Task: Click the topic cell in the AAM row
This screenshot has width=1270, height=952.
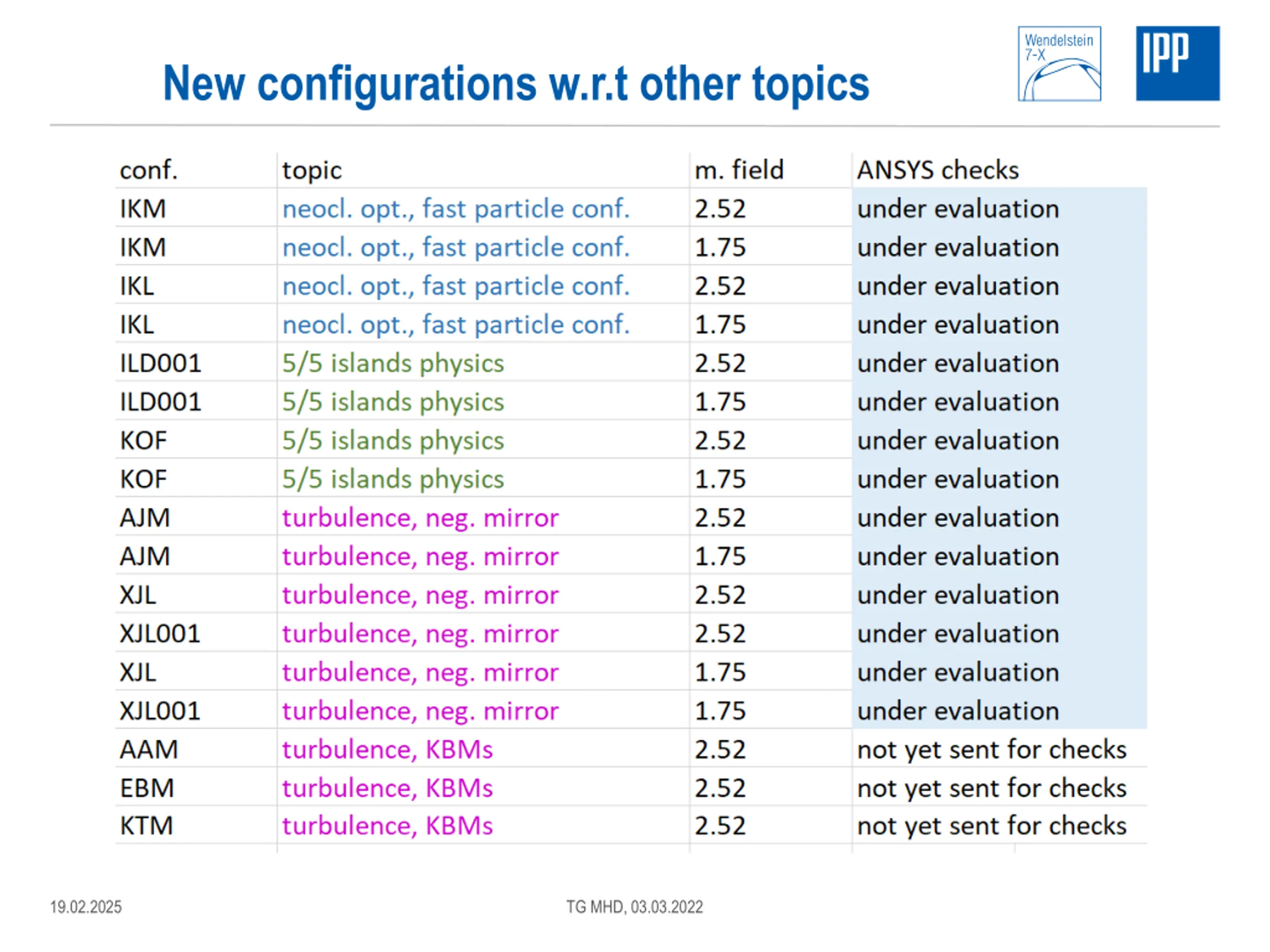Action: click(387, 749)
